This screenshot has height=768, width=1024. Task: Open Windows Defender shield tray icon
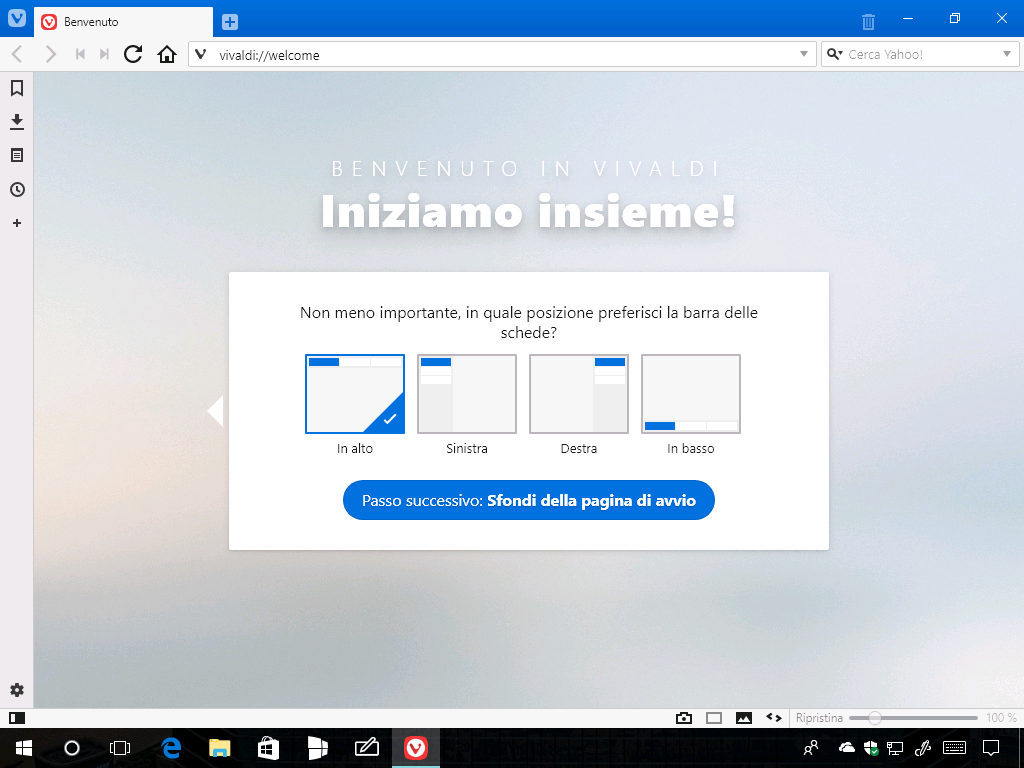pos(871,747)
